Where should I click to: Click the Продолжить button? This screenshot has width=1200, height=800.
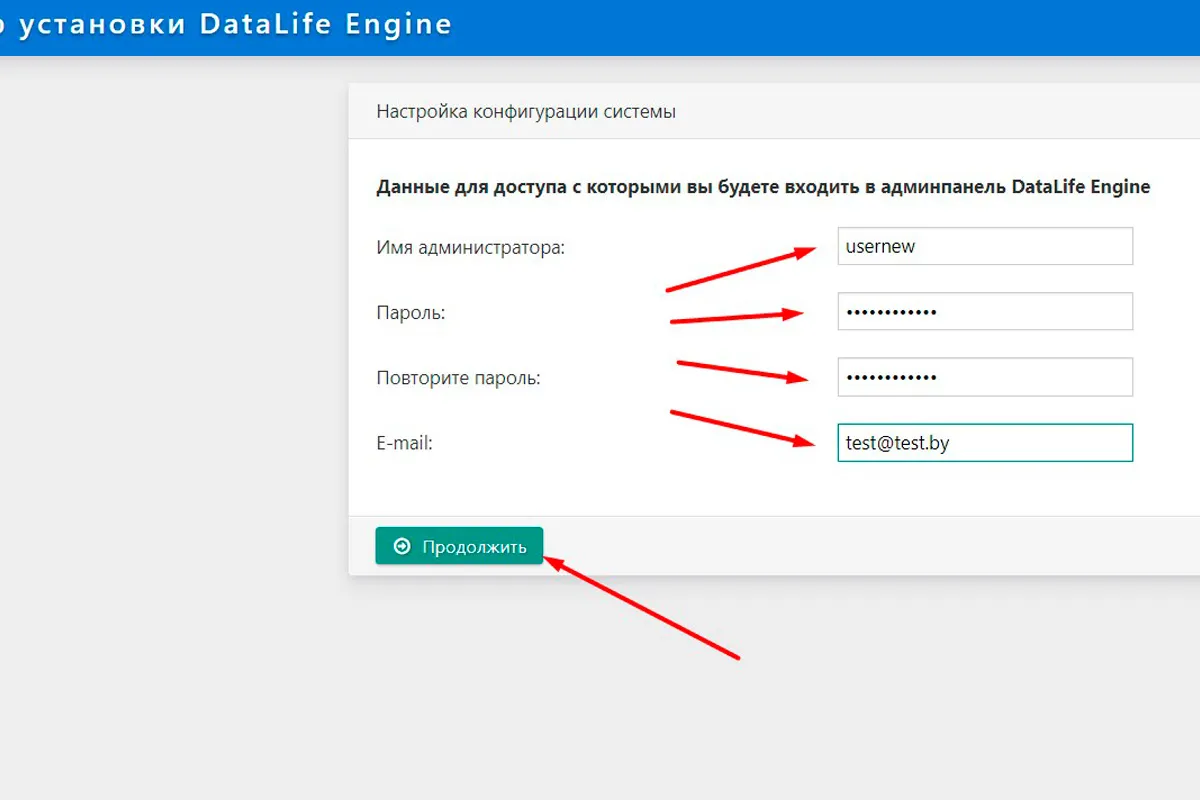point(459,546)
